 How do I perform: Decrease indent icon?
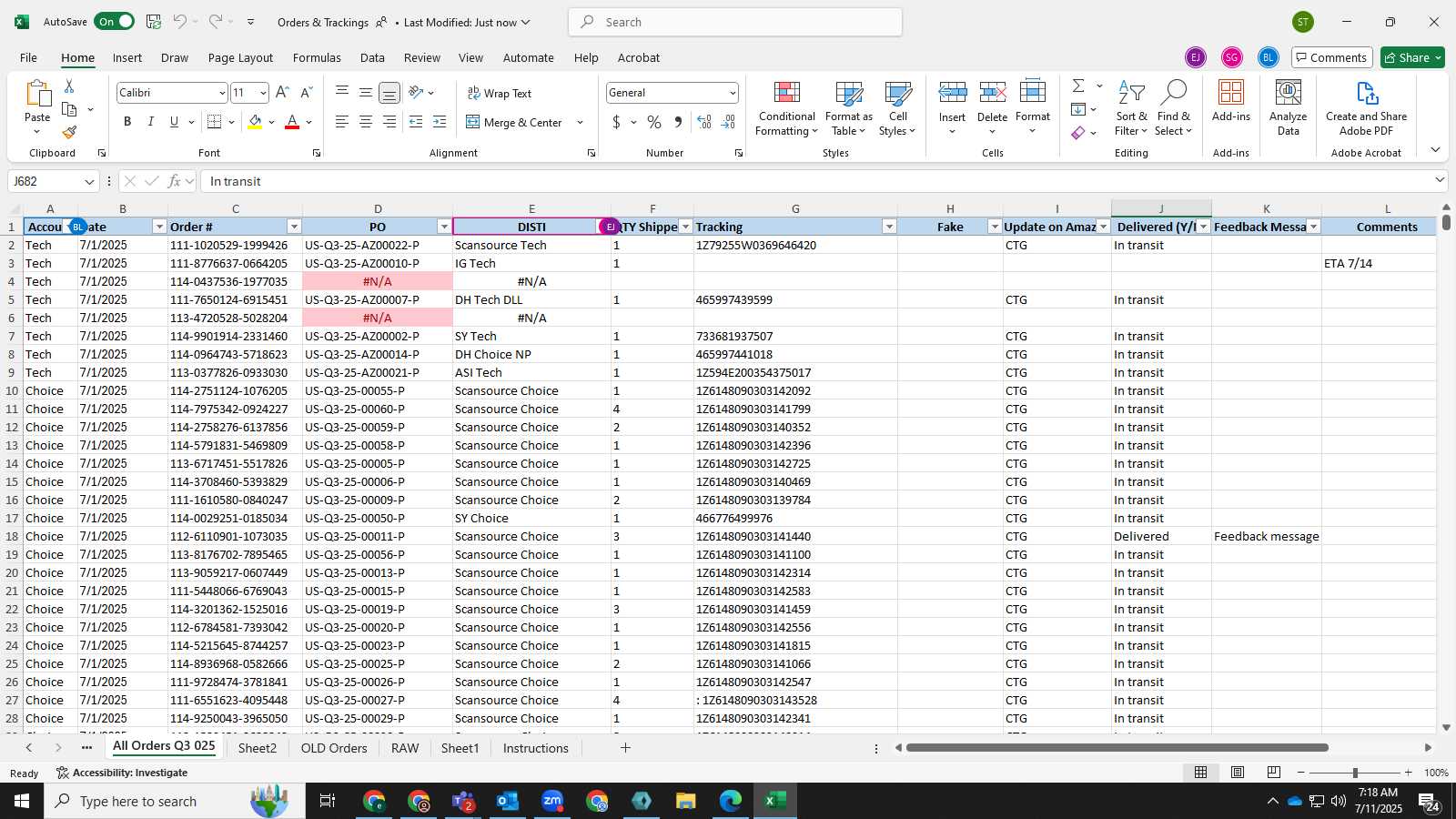tap(416, 122)
